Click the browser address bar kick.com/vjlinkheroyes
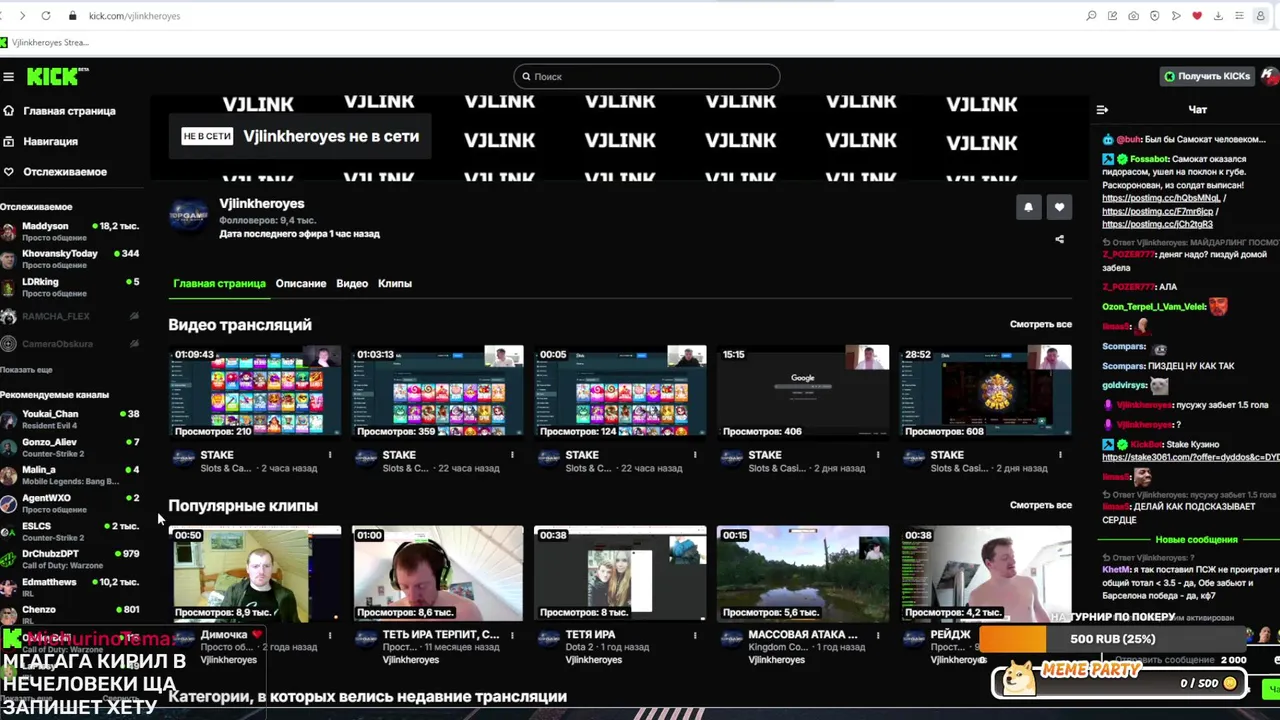 (134, 16)
